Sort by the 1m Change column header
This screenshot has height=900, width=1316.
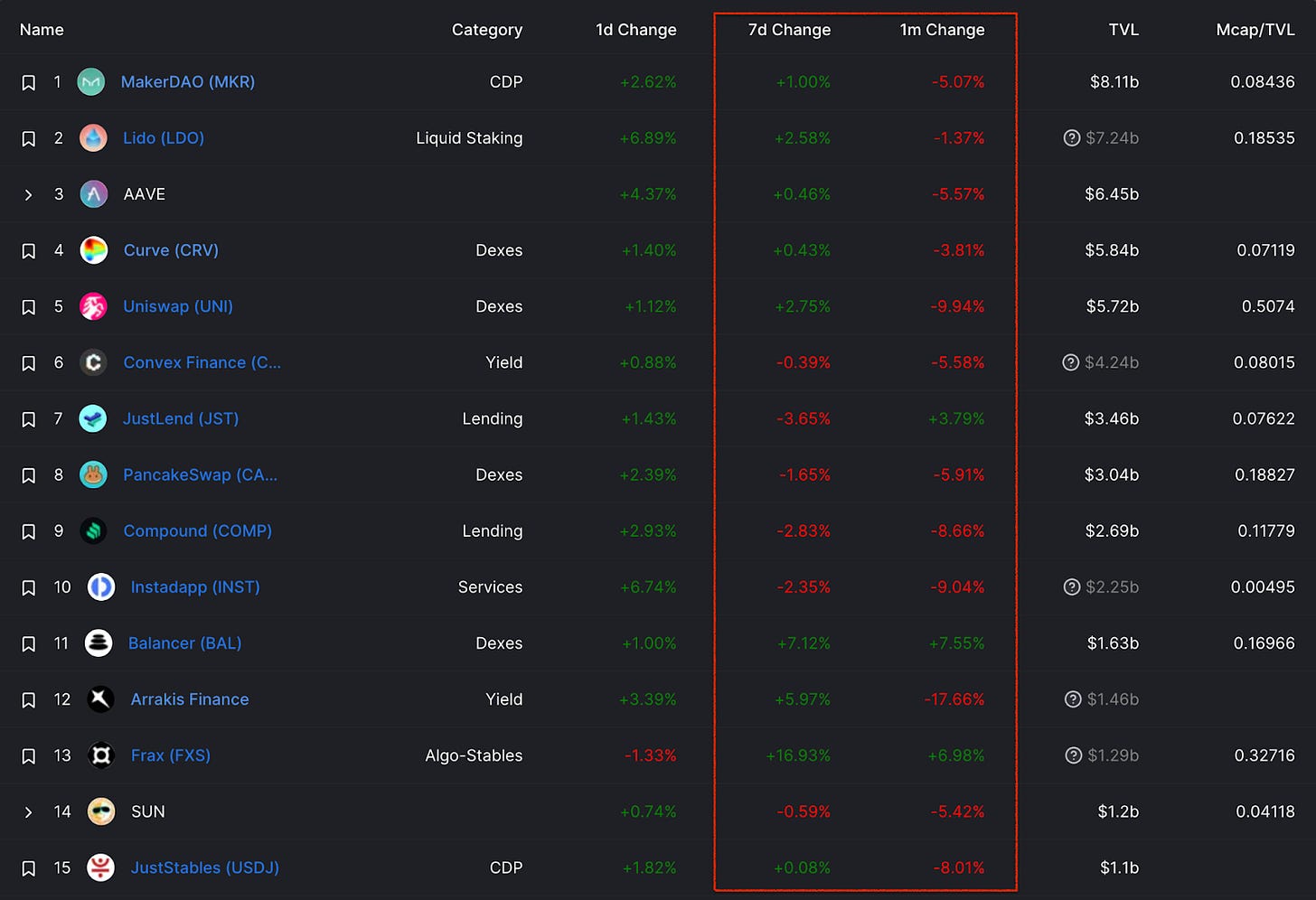943,30
